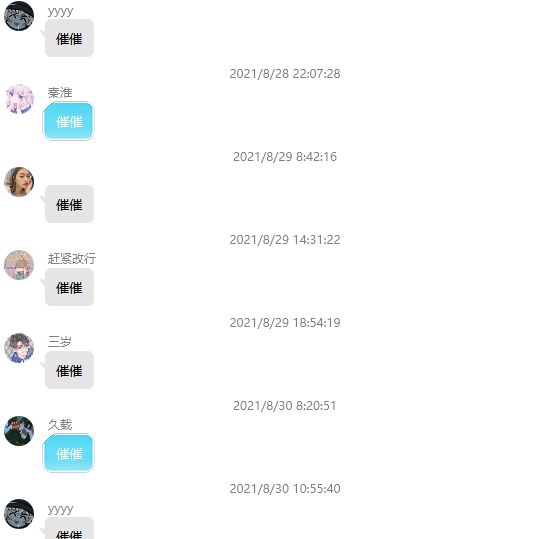Click timestamp 2021/8/28 22:07:28

pyautogui.click(x=285, y=74)
